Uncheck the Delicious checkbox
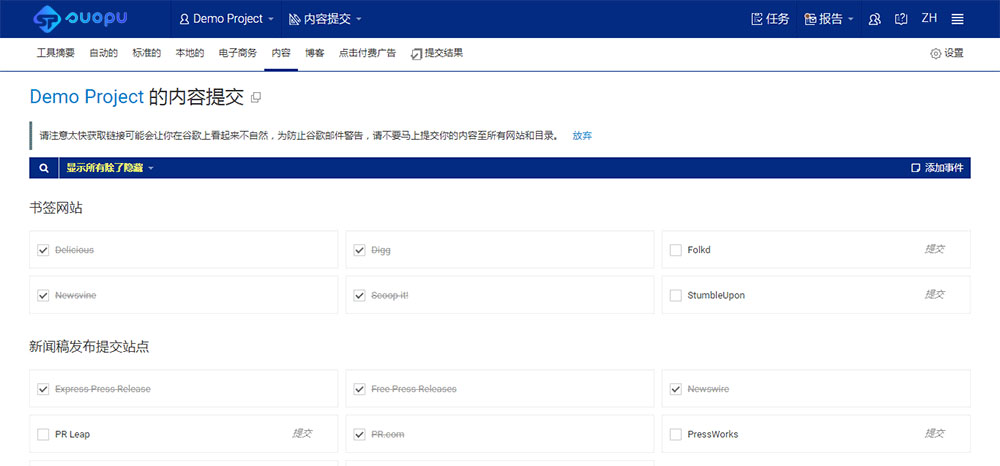 click(x=43, y=250)
